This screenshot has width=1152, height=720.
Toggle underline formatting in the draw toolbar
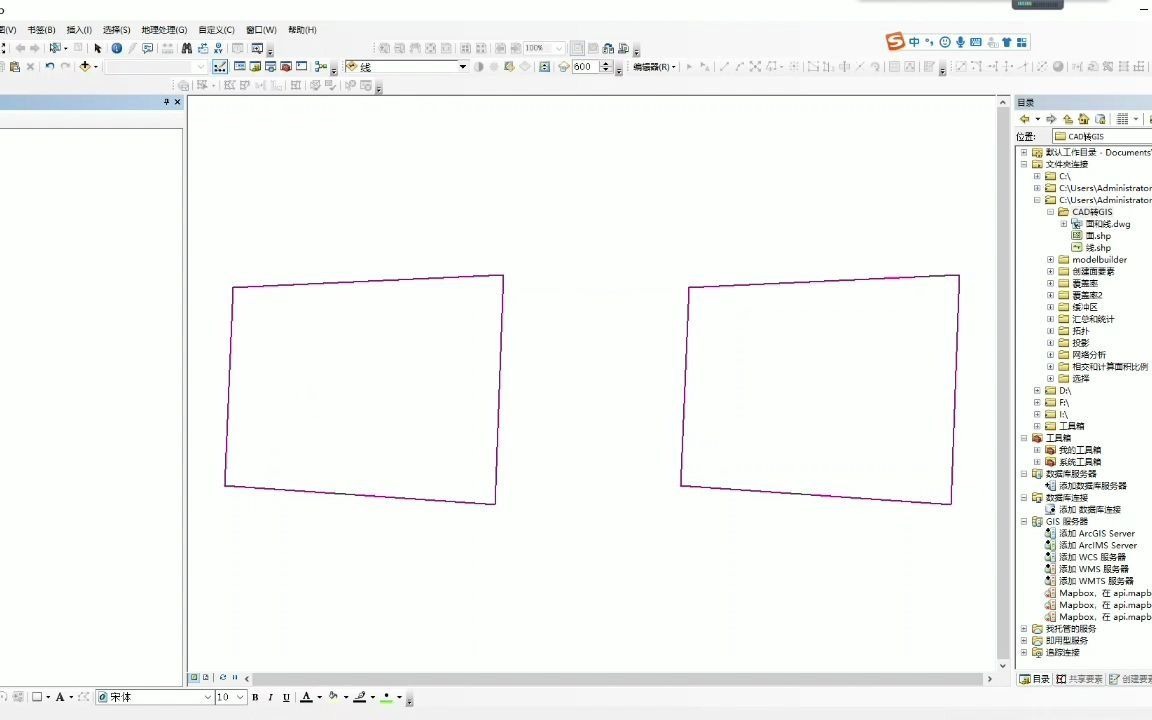[x=286, y=697]
